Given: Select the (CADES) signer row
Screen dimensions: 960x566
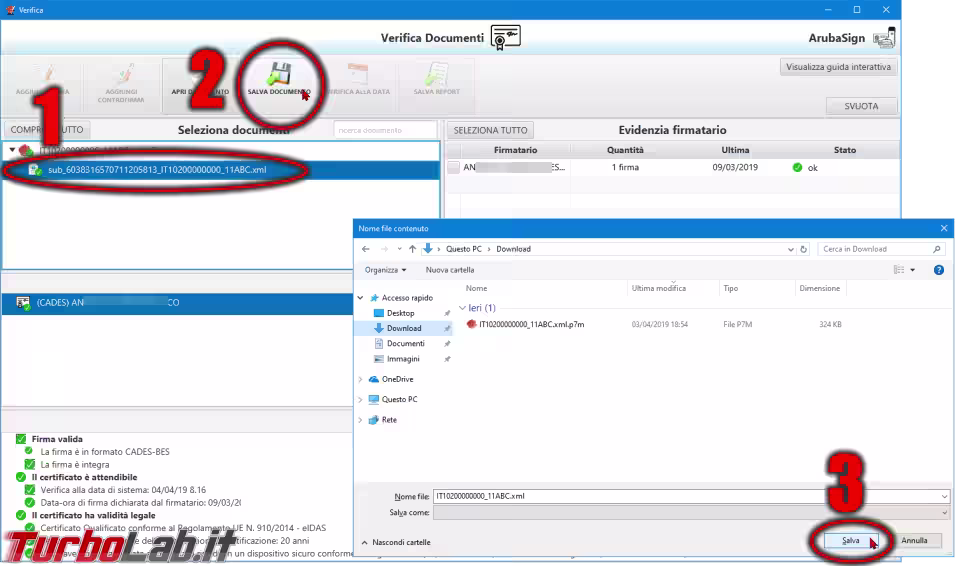Looking at the screenshot, I should point(178,303).
